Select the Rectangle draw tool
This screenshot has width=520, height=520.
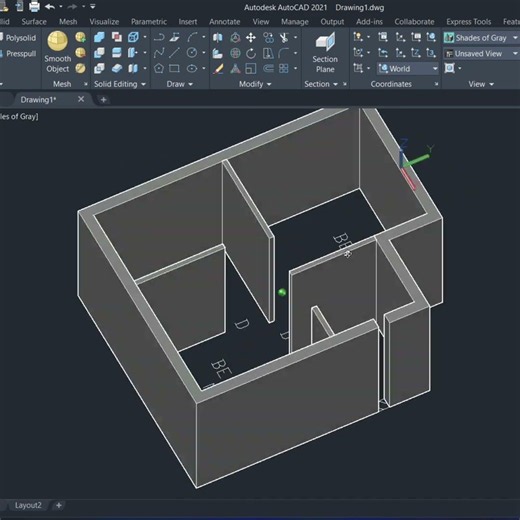[174, 68]
